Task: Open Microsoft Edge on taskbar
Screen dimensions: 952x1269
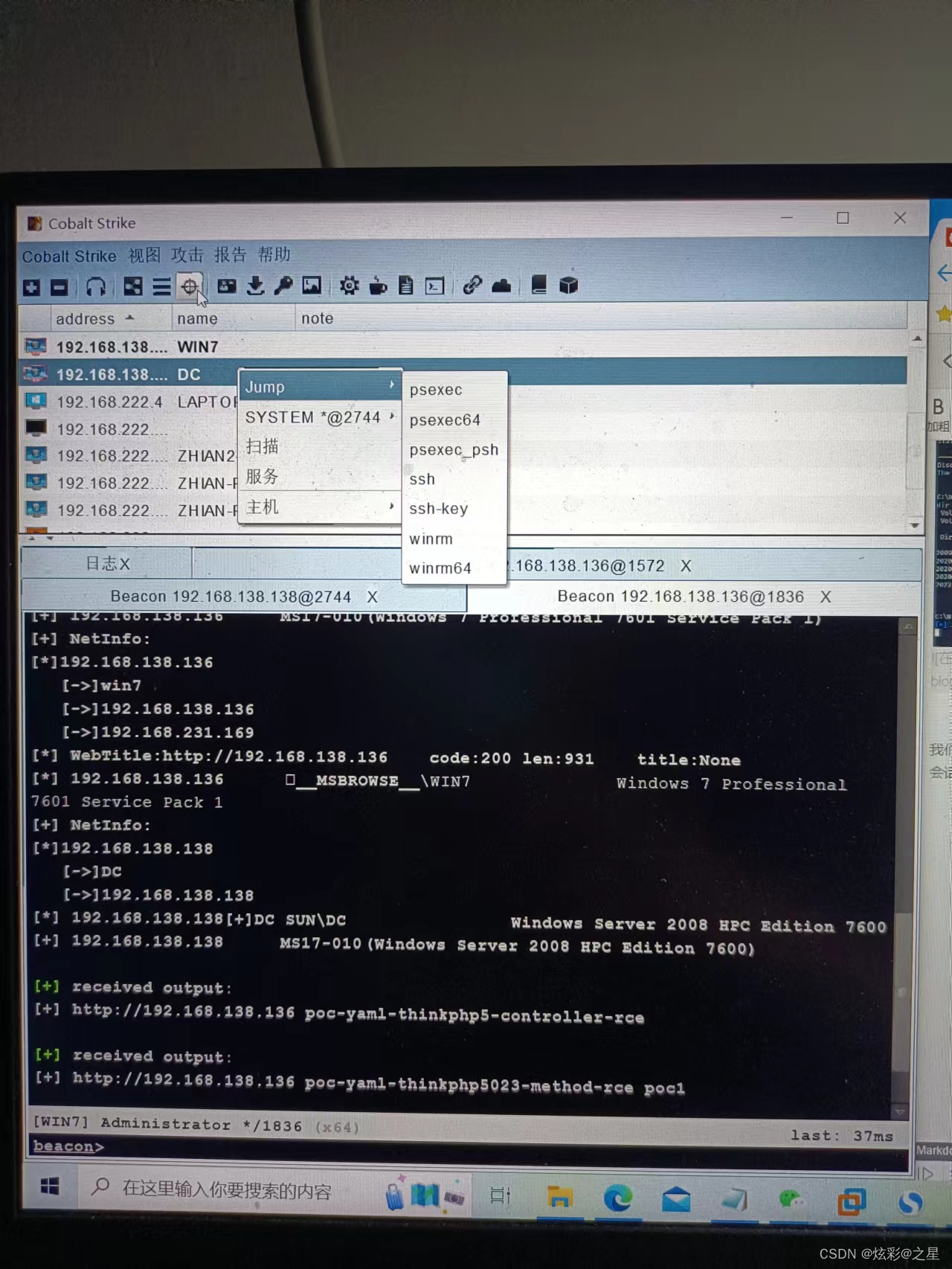Action: [x=617, y=1198]
